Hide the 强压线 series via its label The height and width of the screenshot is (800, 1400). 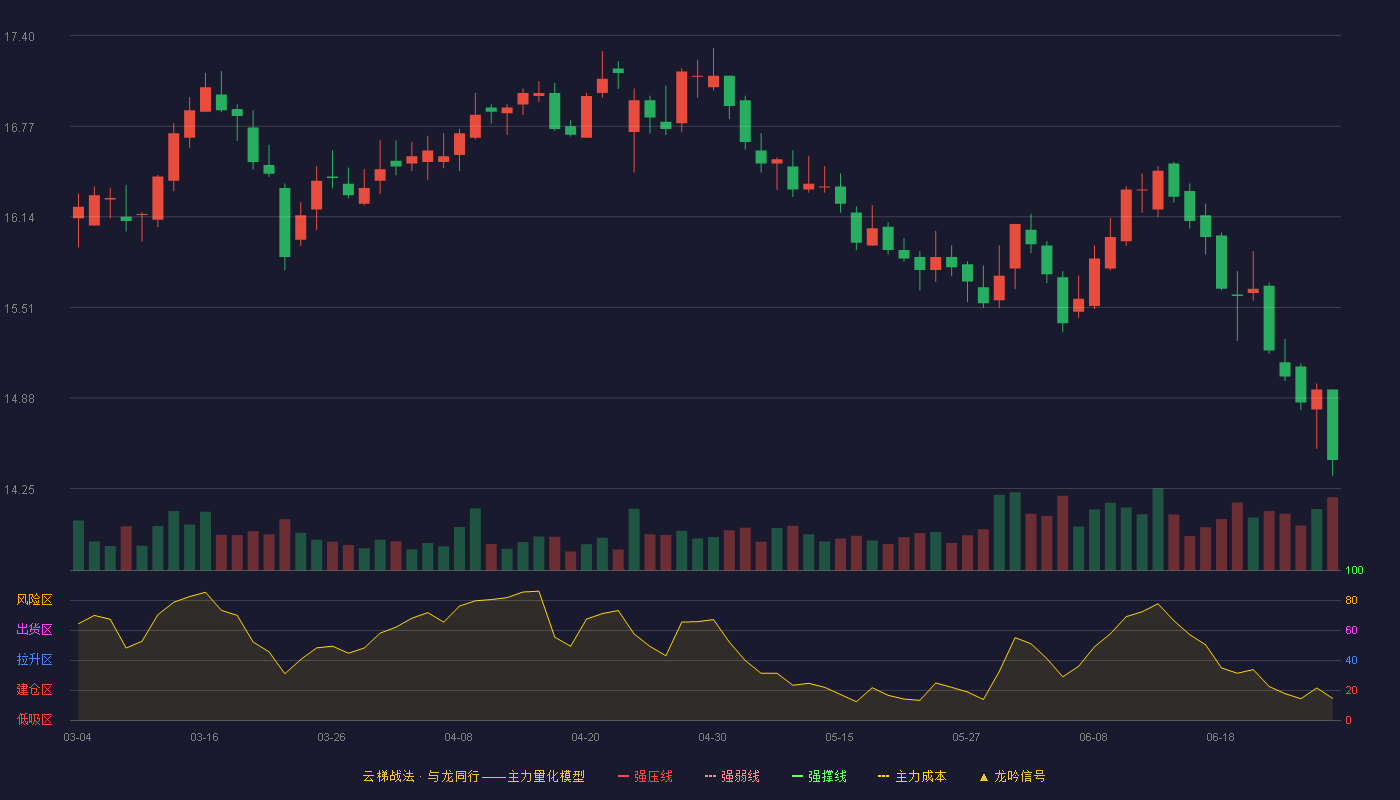coord(653,776)
